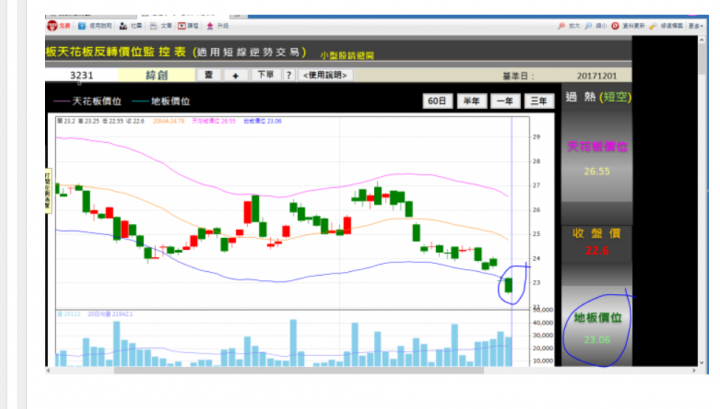Click the stock code field 3231

click(82, 75)
